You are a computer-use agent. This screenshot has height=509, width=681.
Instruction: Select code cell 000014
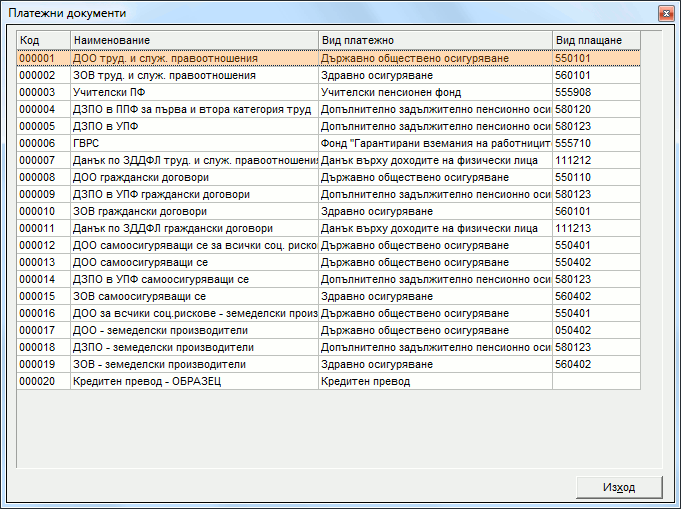(x=43, y=279)
